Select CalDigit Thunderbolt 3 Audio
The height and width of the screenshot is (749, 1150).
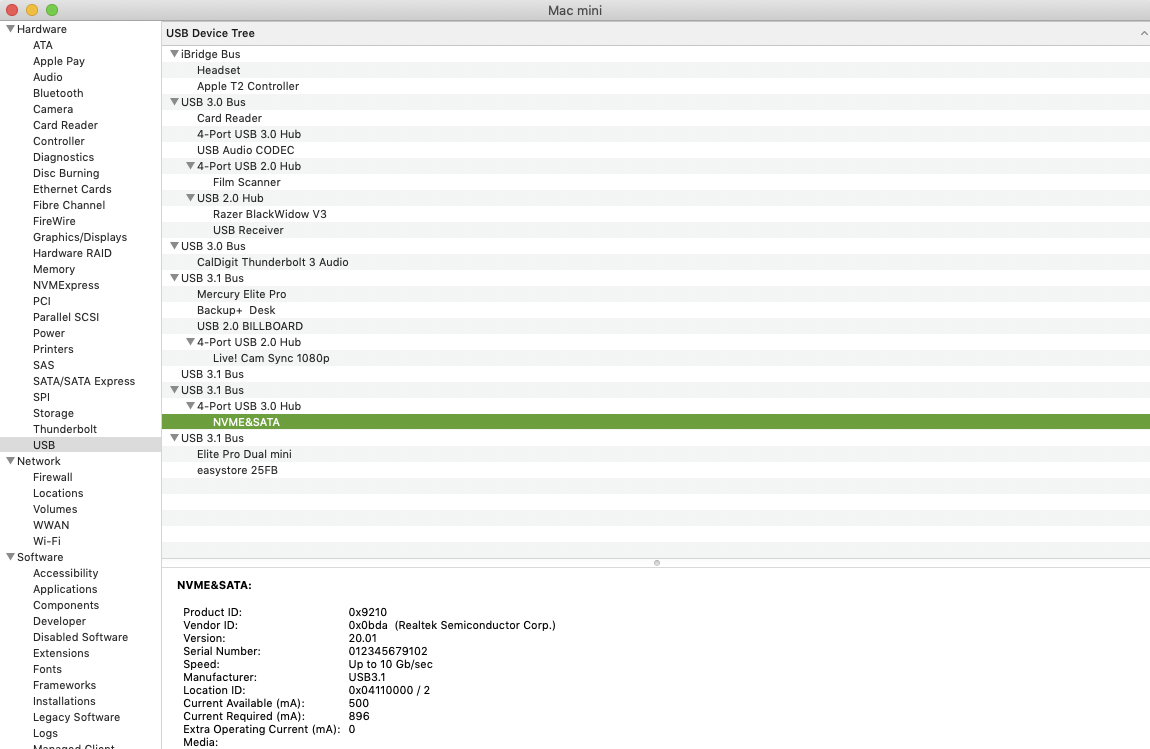pos(656,262)
